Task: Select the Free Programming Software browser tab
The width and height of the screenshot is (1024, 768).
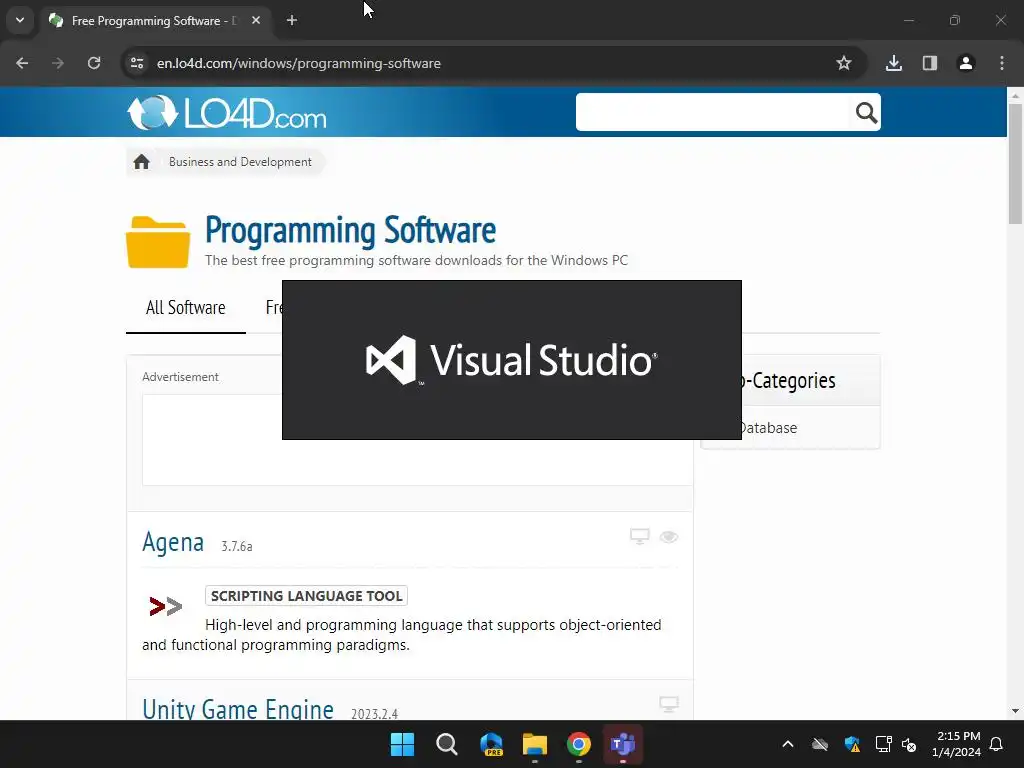Action: pyautogui.click(x=155, y=20)
